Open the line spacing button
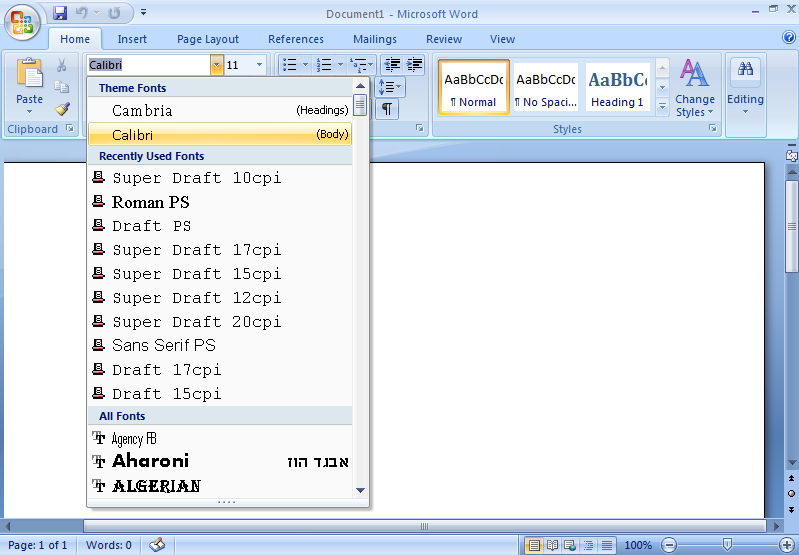 click(390, 87)
